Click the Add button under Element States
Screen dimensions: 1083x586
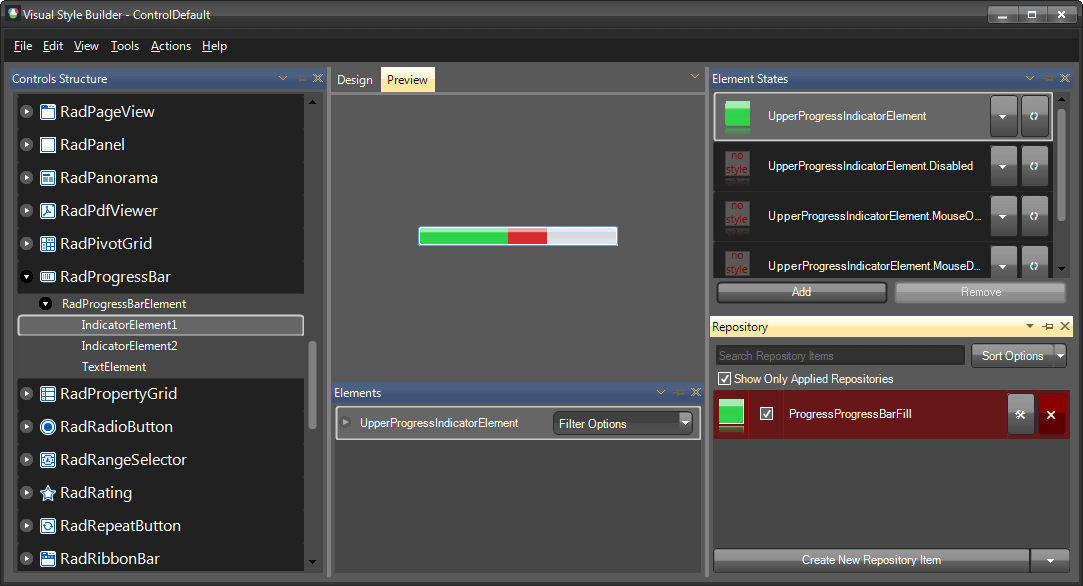(801, 292)
